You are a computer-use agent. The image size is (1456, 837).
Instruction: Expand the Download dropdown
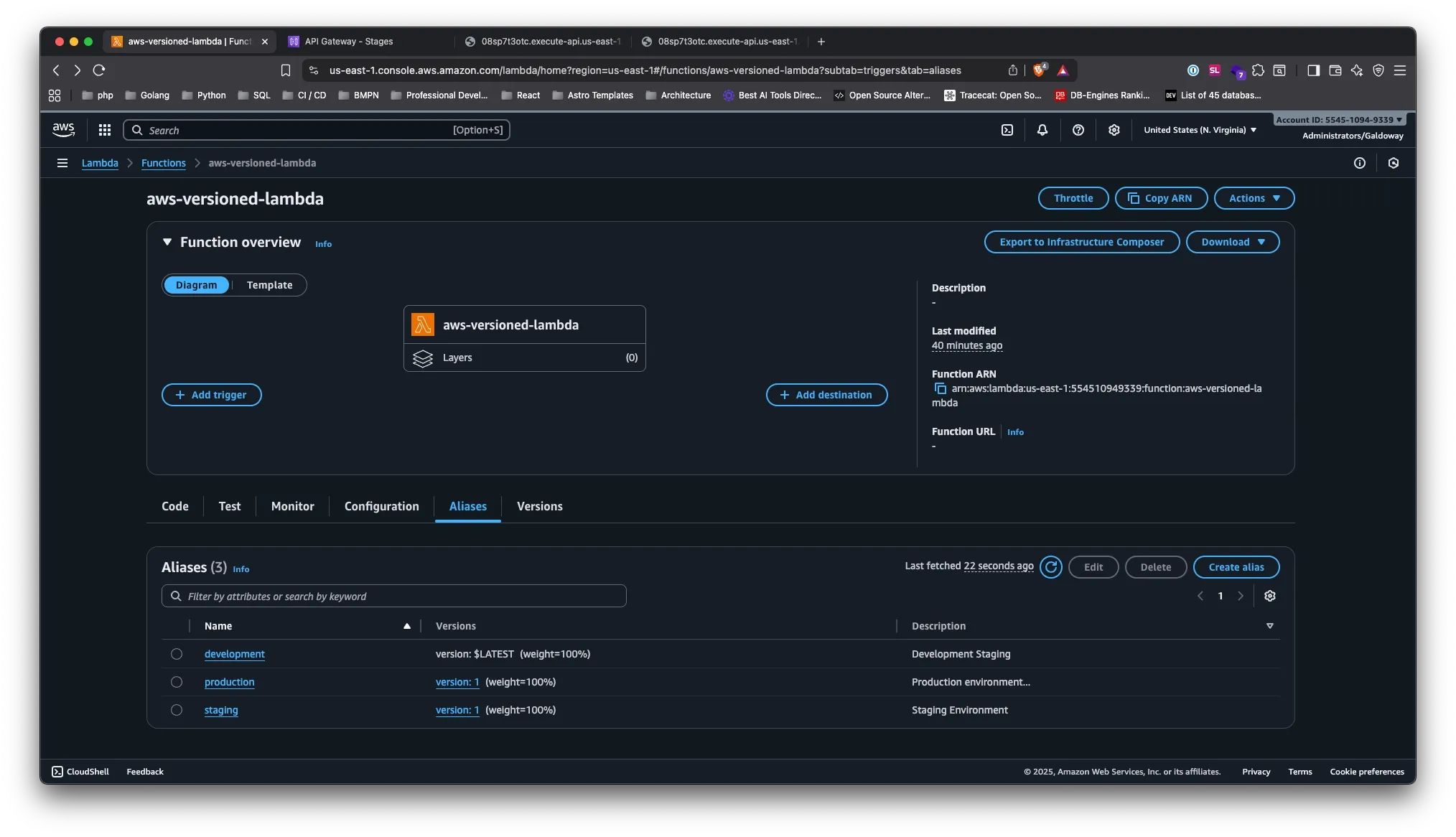[1232, 242]
